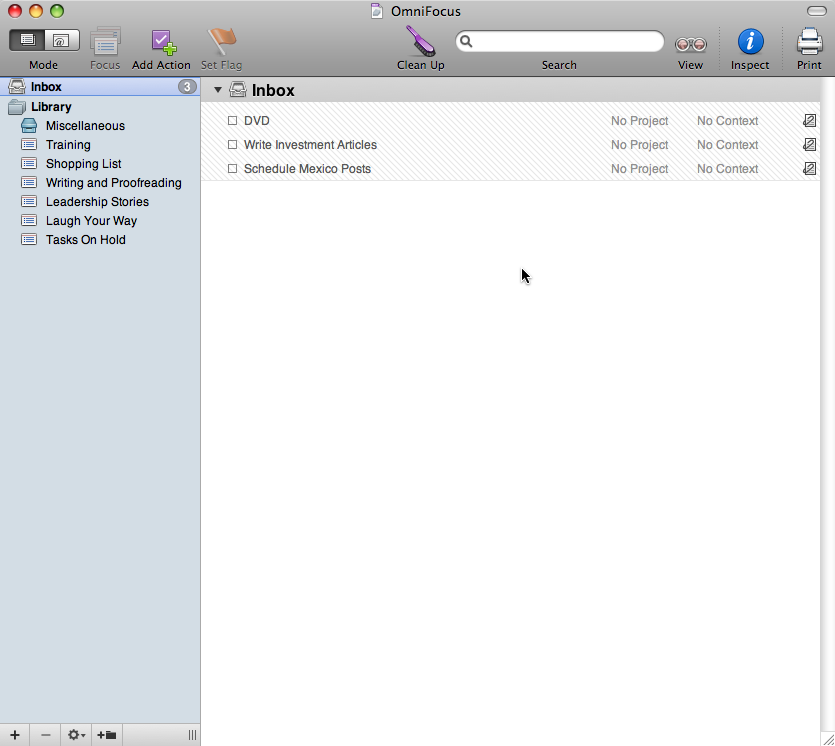
Task: Click the search magnifier icon
Action: pyautogui.click(x=466, y=41)
